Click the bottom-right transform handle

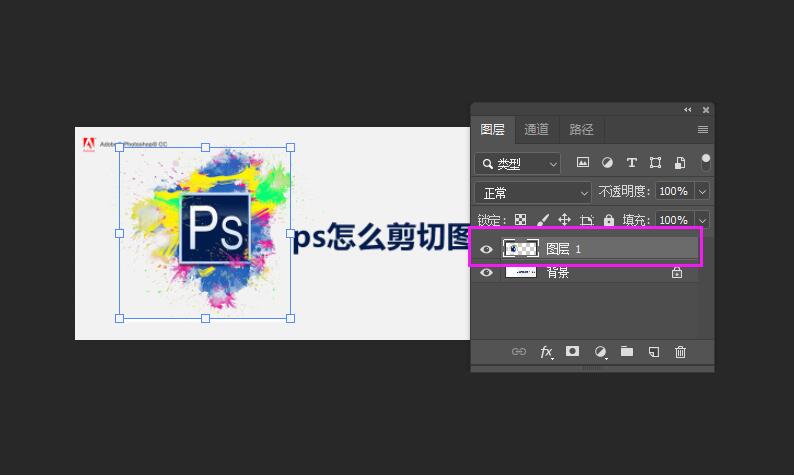290,319
